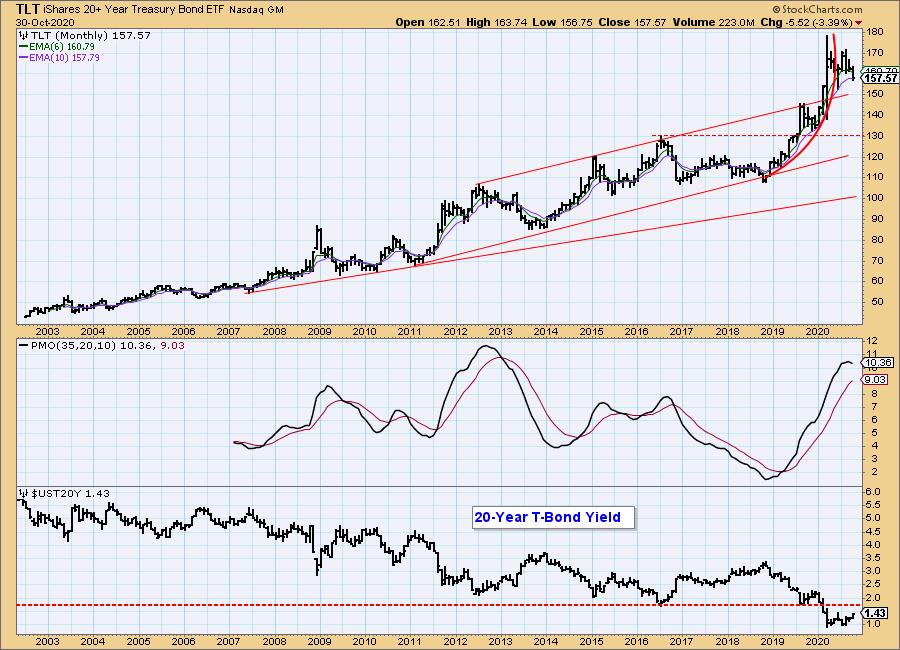Select the Volume 223.0M value
The image size is (900, 650).
713,22
